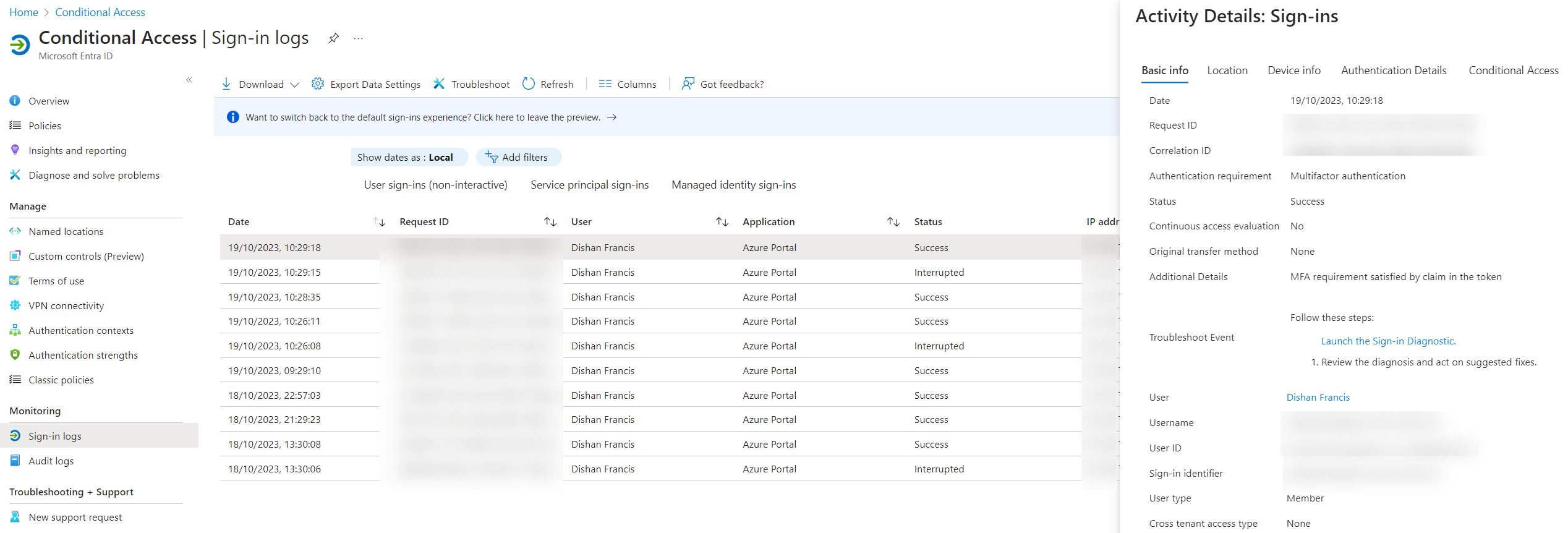Open Dishan Francis user link in details
This screenshot has height=533, width=1568.
point(1318,397)
